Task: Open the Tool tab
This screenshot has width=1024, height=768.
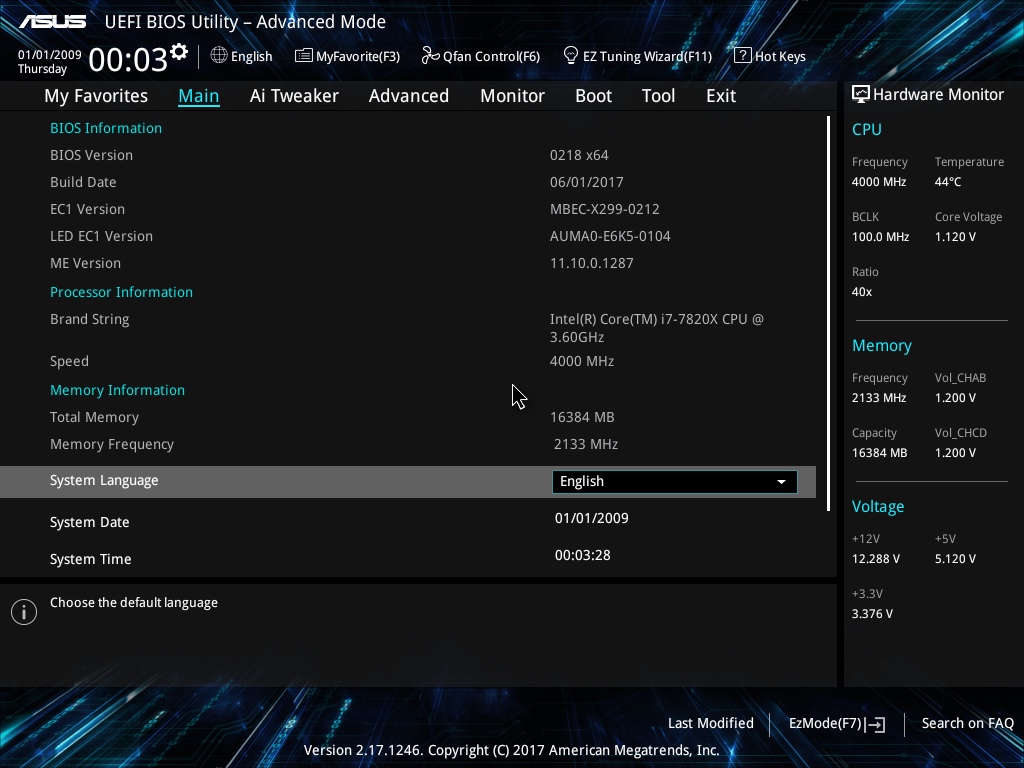Action: 658,96
